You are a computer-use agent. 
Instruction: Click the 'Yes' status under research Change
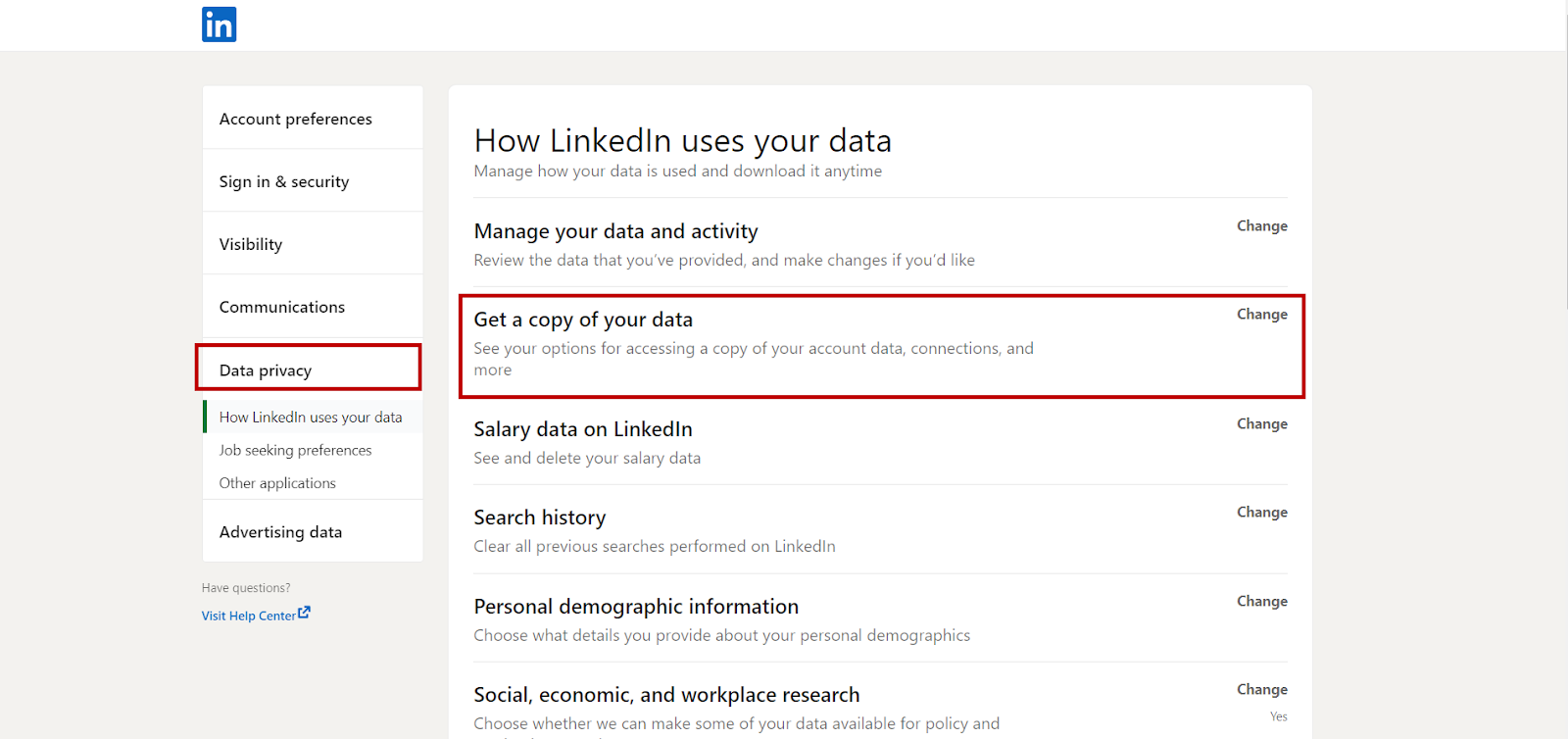click(1279, 716)
